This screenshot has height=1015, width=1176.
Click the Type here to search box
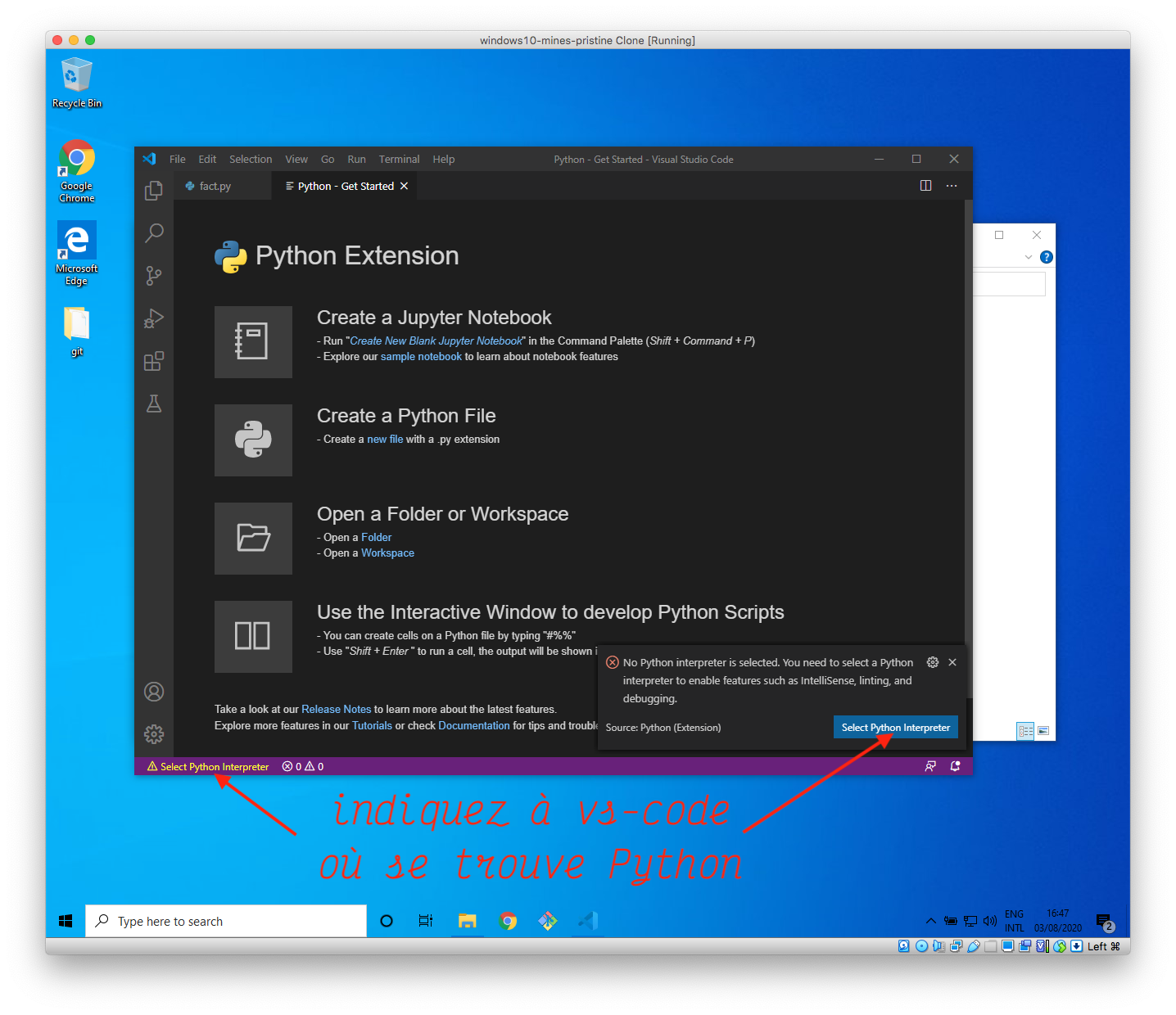point(226,921)
